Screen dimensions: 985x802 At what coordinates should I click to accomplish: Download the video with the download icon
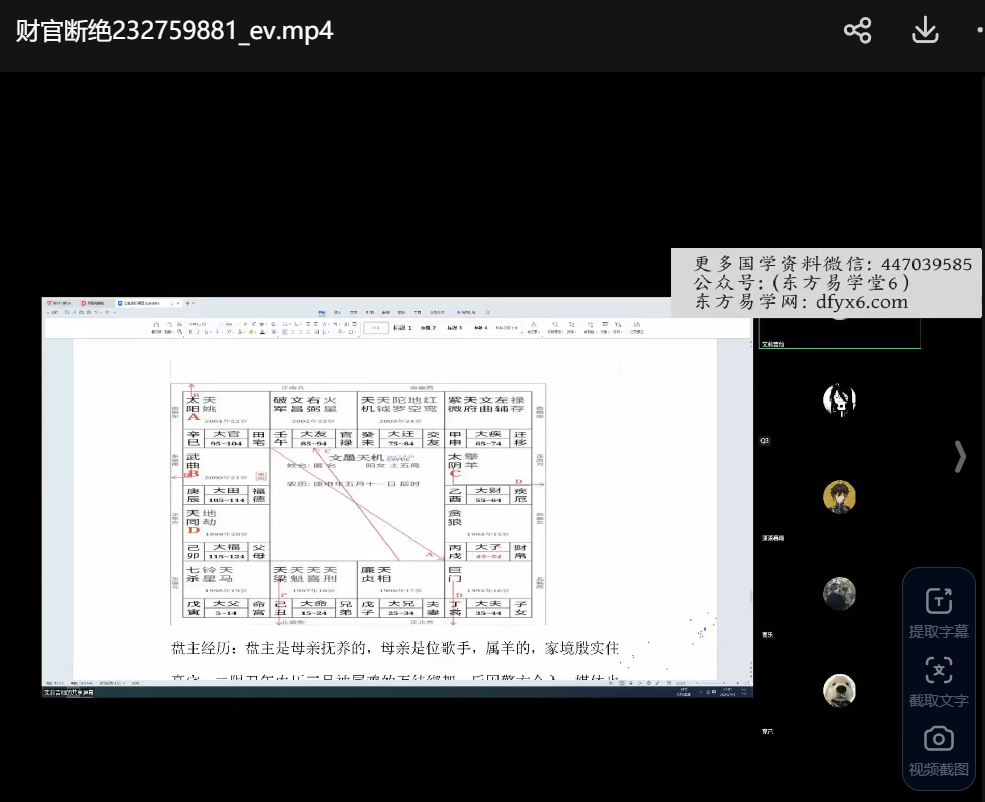coord(925,31)
